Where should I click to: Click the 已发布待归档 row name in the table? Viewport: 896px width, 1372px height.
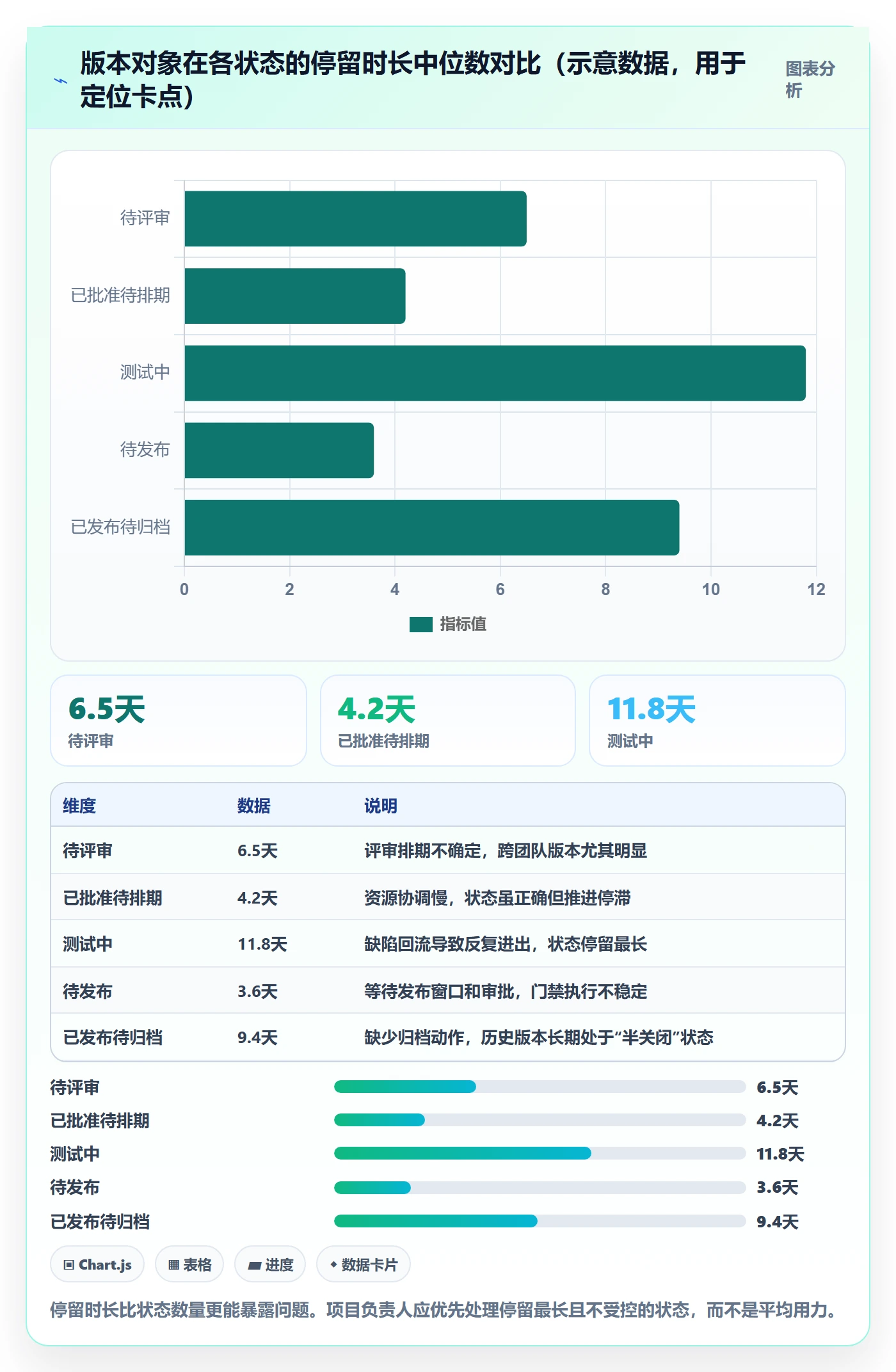(x=113, y=1037)
